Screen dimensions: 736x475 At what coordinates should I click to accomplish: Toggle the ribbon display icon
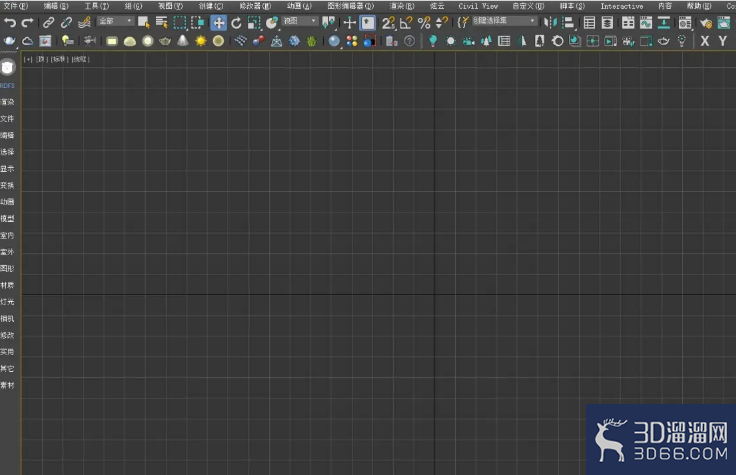point(628,23)
